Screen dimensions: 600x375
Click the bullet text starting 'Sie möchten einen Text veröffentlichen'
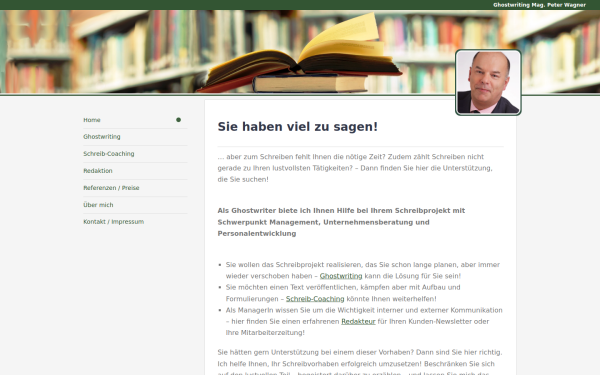tap(343, 293)
